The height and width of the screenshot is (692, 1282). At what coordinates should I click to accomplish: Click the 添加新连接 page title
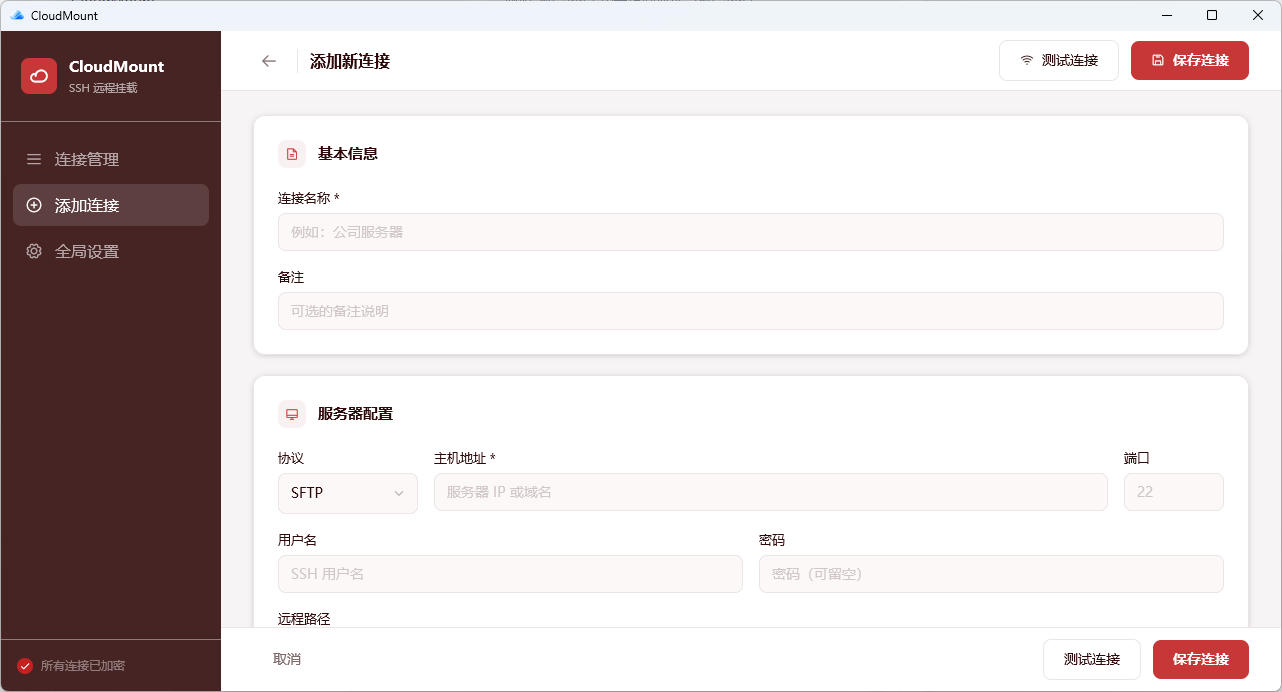point(350,61)
